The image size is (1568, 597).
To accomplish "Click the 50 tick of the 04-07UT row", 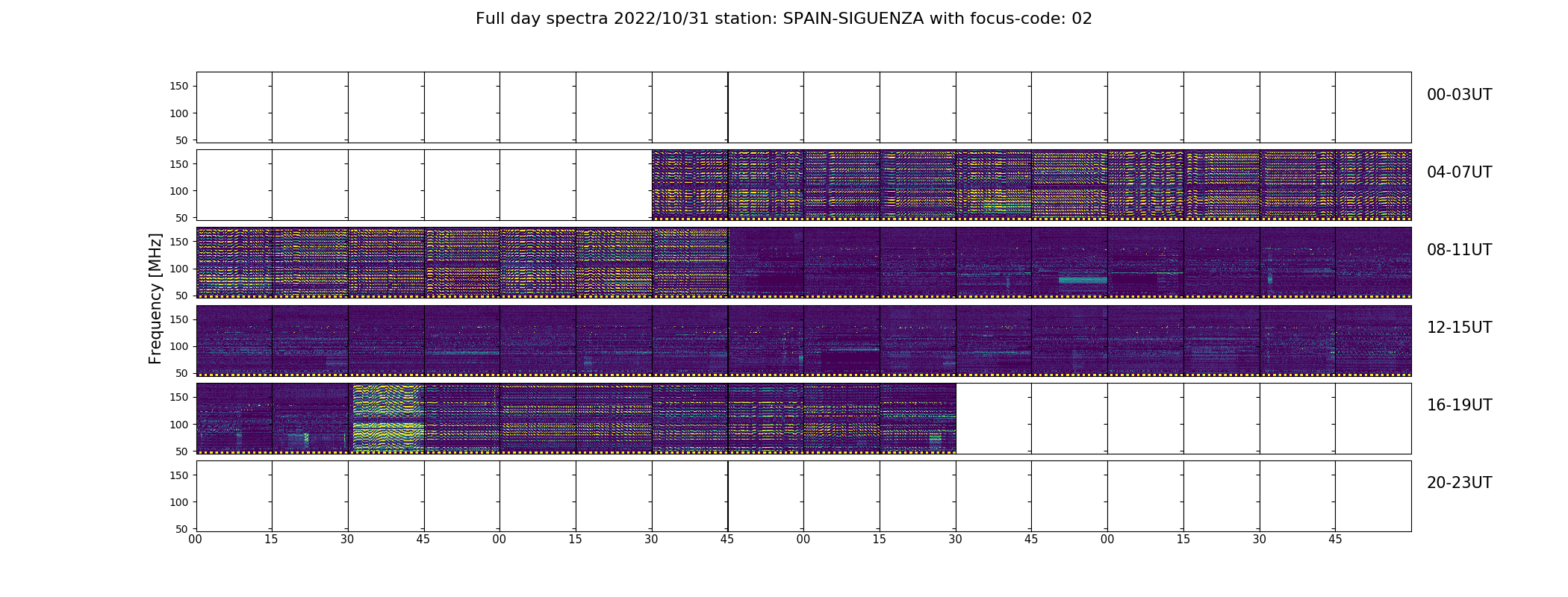I will coord(183,218).
